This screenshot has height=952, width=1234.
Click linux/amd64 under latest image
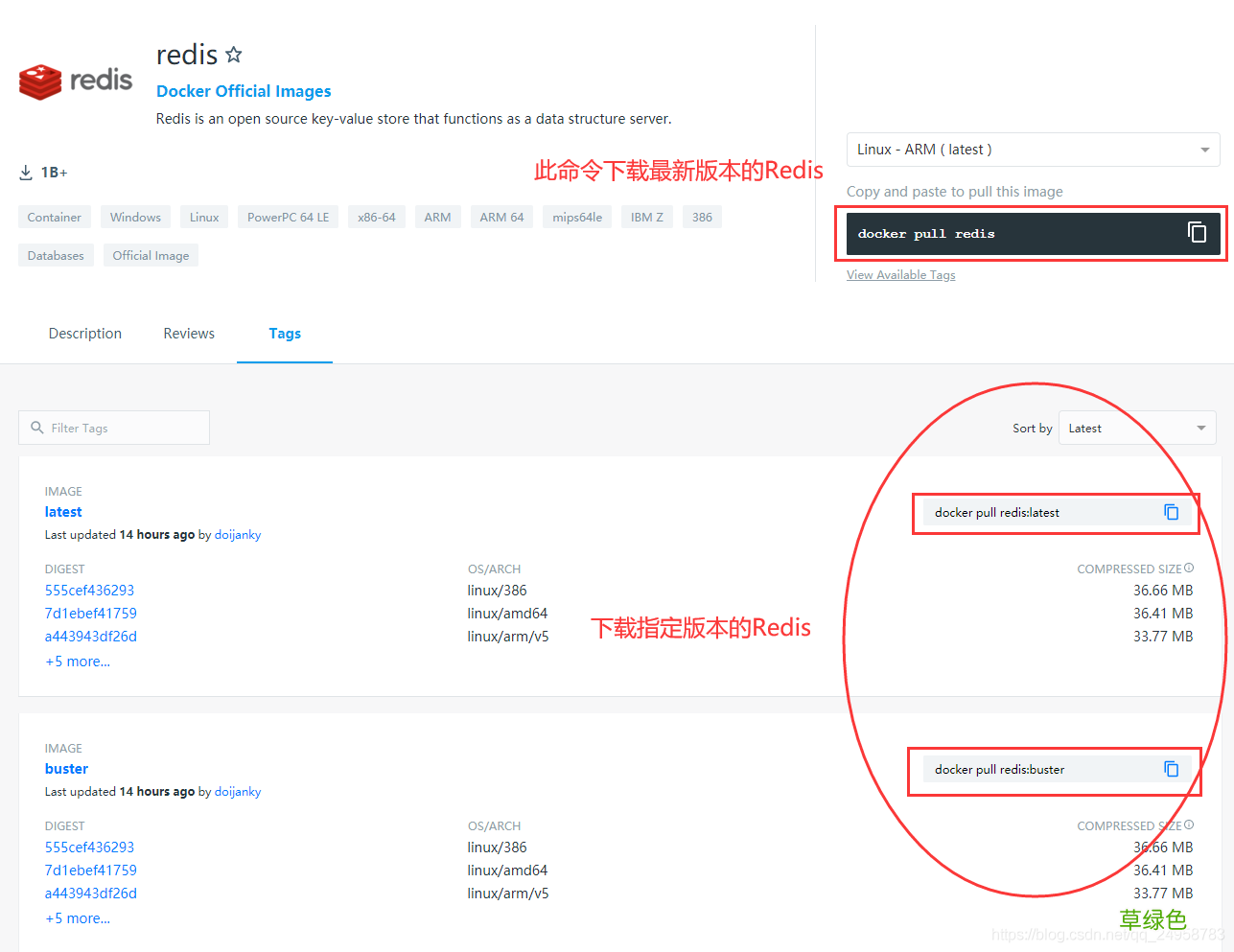tap(508, 614)
